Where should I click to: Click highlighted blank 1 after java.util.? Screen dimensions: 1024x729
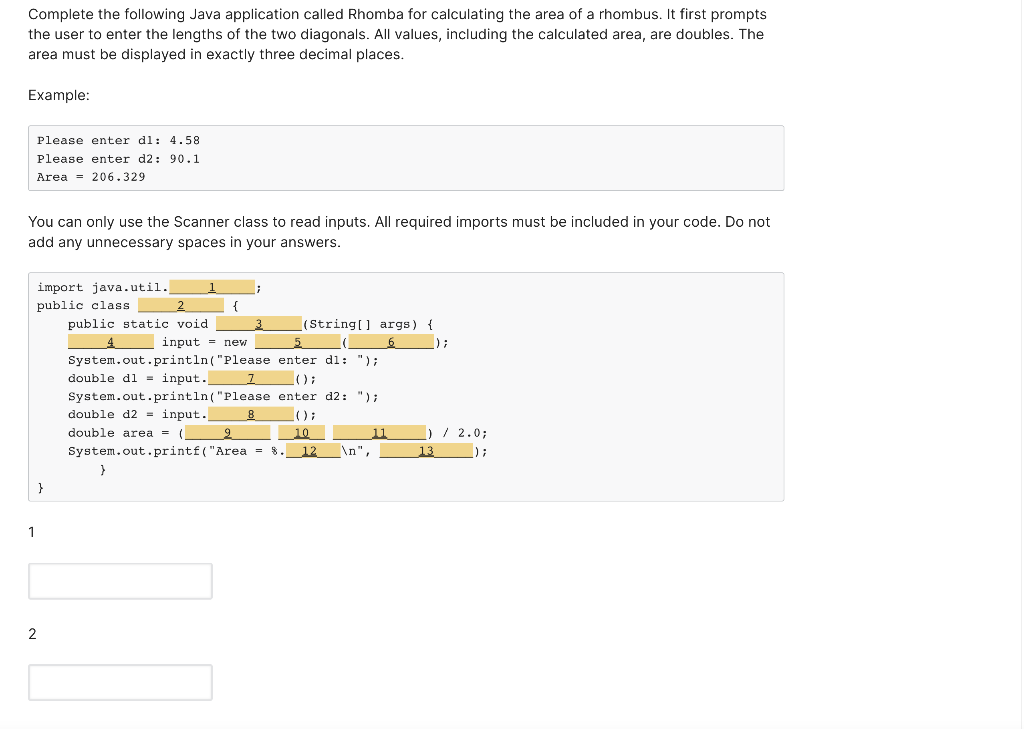click(x=211, y=287)
